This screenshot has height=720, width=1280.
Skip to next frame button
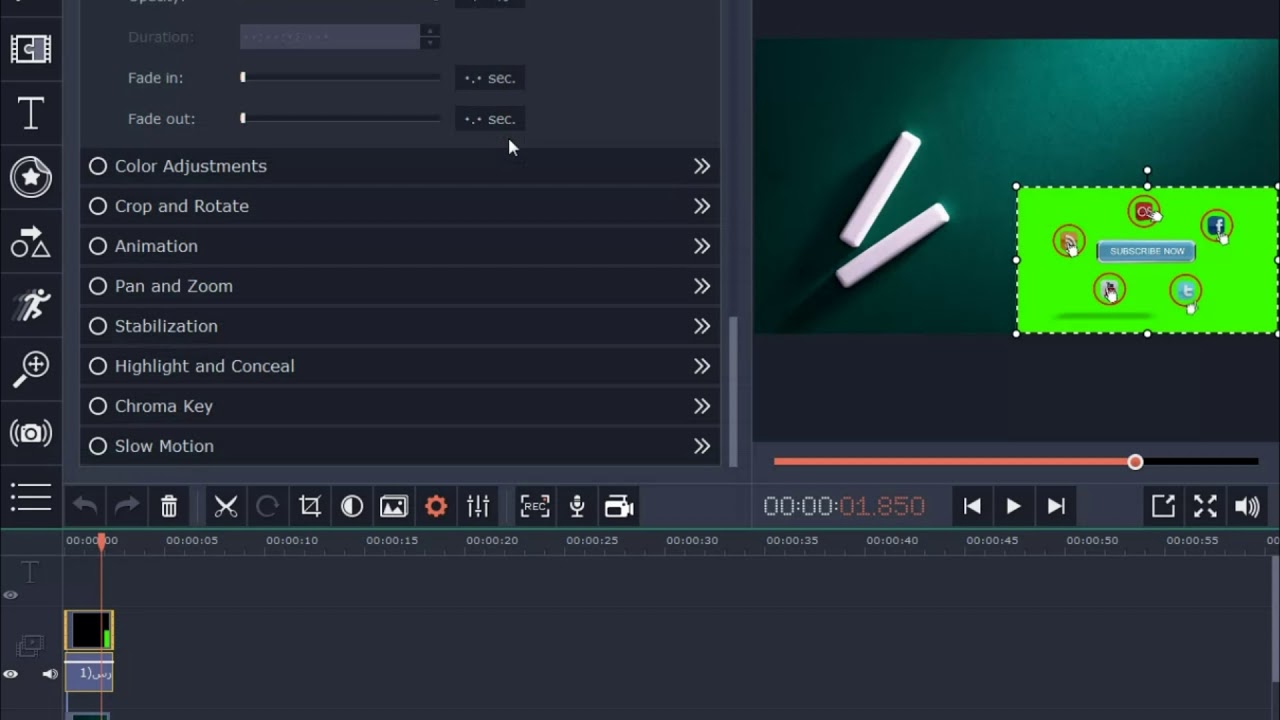point(1056,507)
